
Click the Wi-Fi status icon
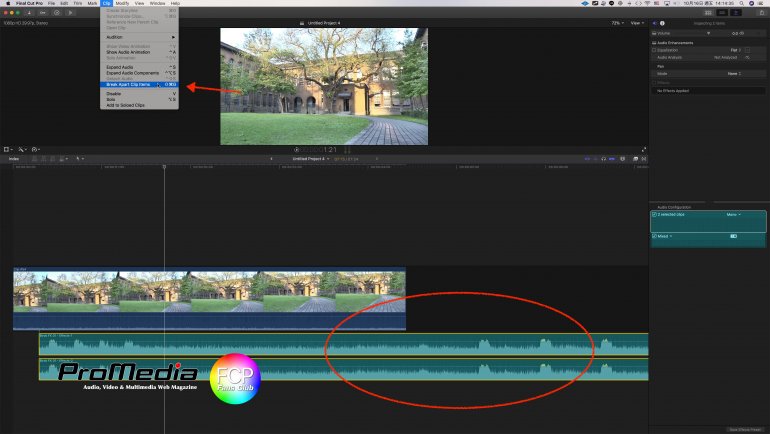pos(647,3)
